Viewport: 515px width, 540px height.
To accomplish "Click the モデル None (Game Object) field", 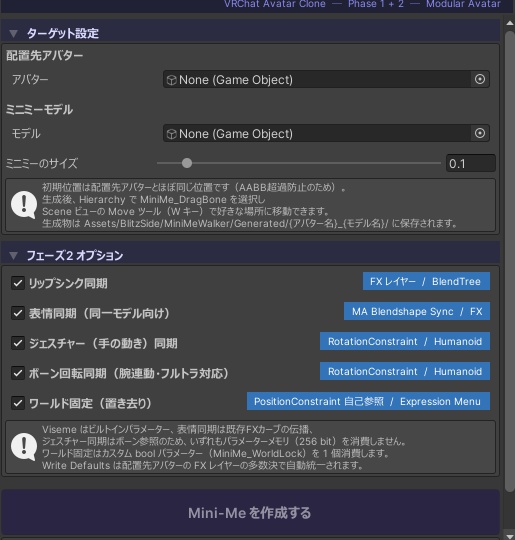I will coord(326,134).
